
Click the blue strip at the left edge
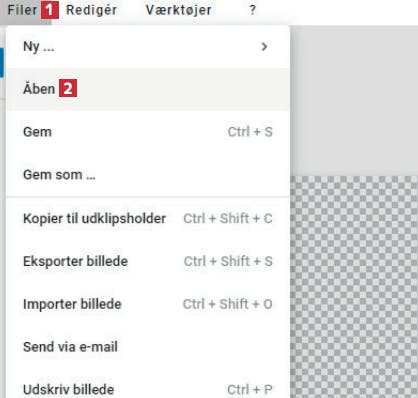coord(2,62)
